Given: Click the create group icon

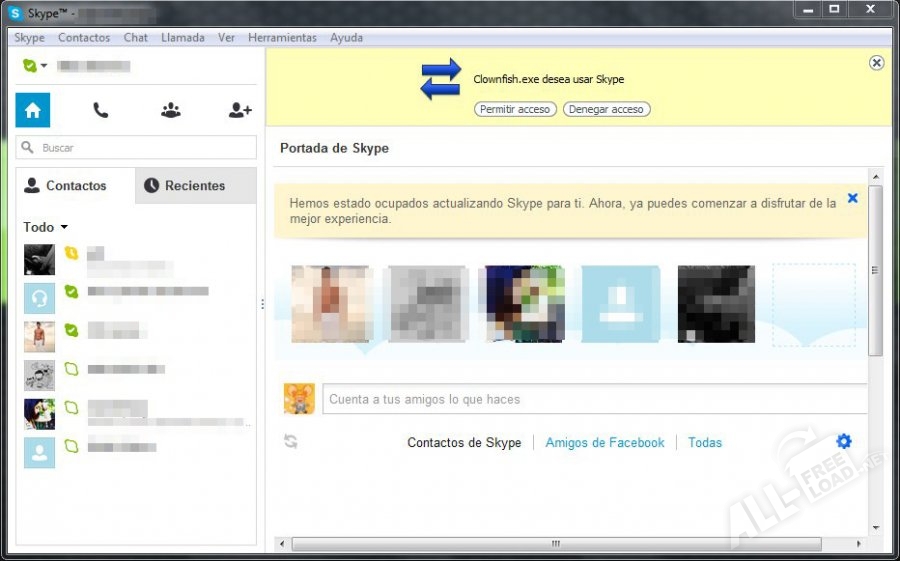Looking at the screenshot, I should 171,110.
